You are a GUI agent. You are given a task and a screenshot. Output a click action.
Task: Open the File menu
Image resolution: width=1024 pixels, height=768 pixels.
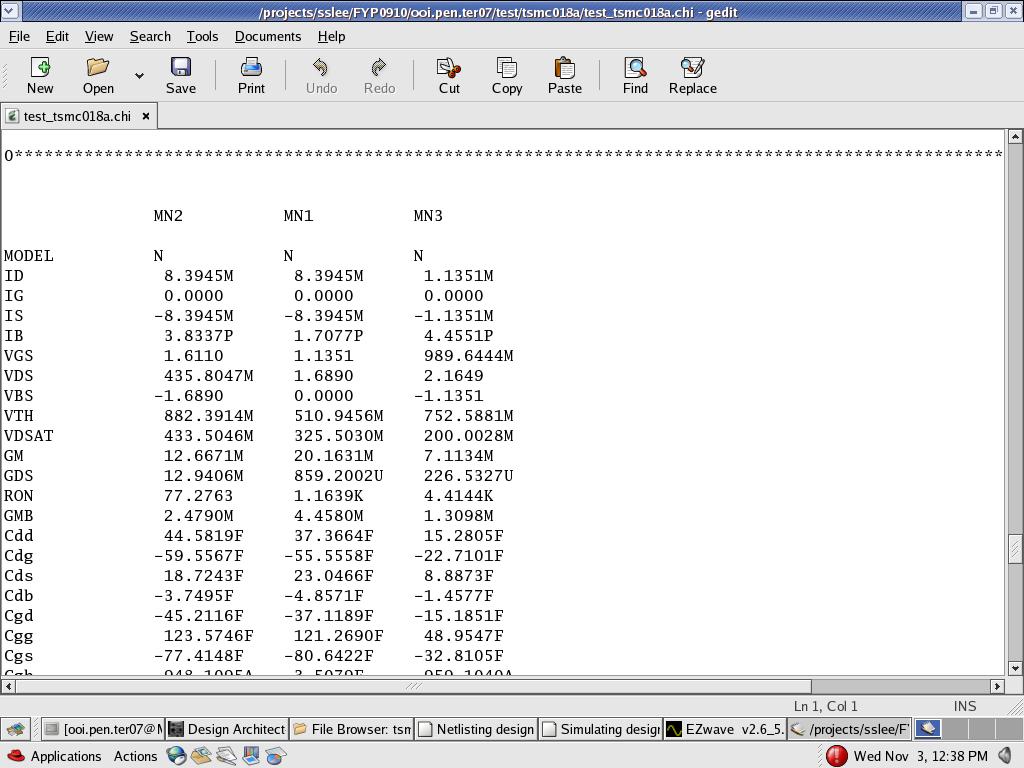19,37
